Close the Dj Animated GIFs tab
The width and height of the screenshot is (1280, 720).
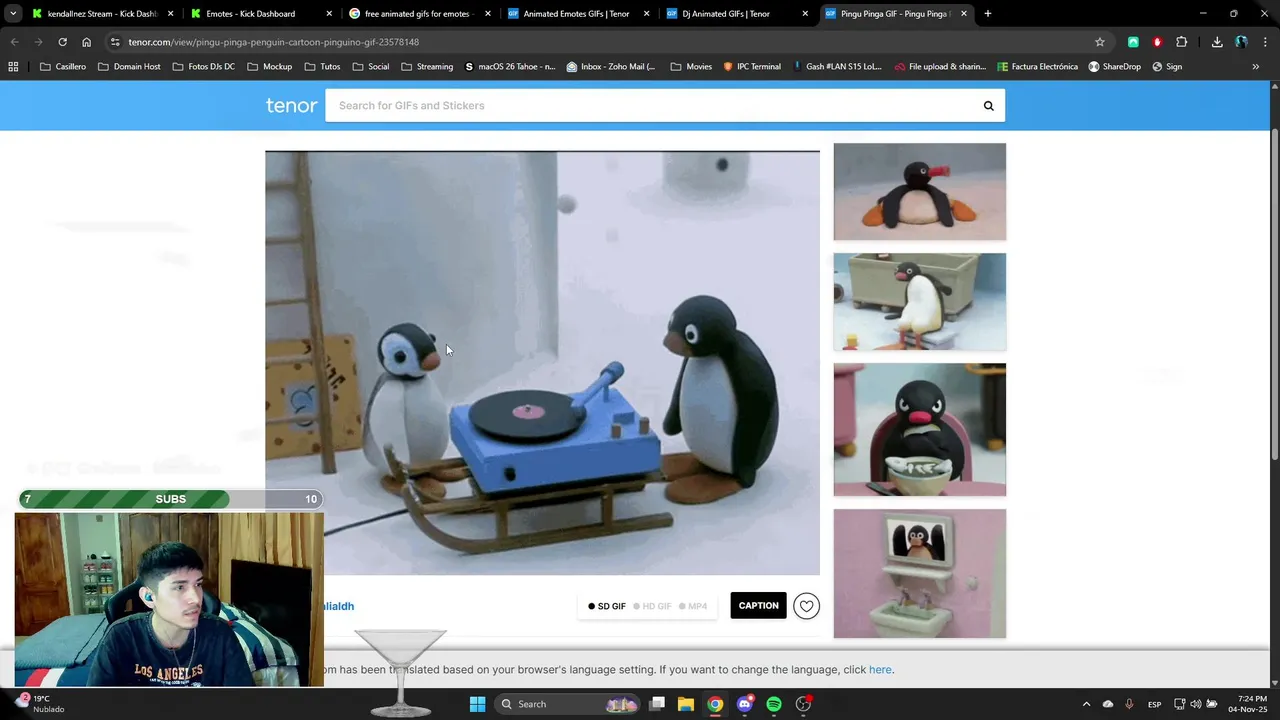(805, 14)
